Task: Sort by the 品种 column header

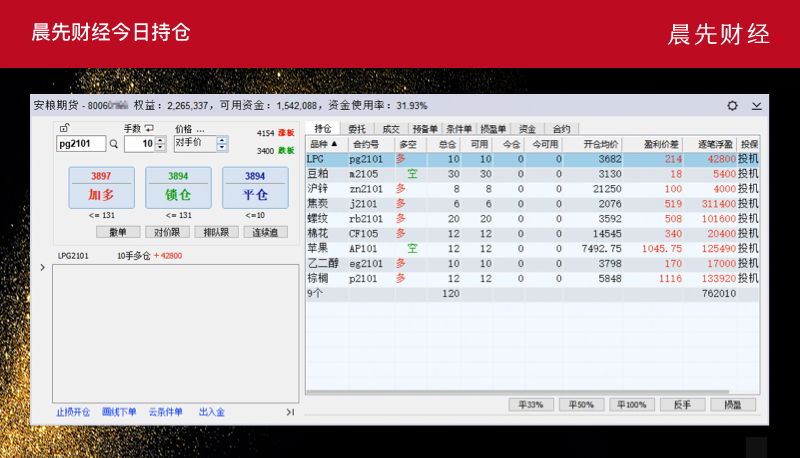Action: (325, 145)
